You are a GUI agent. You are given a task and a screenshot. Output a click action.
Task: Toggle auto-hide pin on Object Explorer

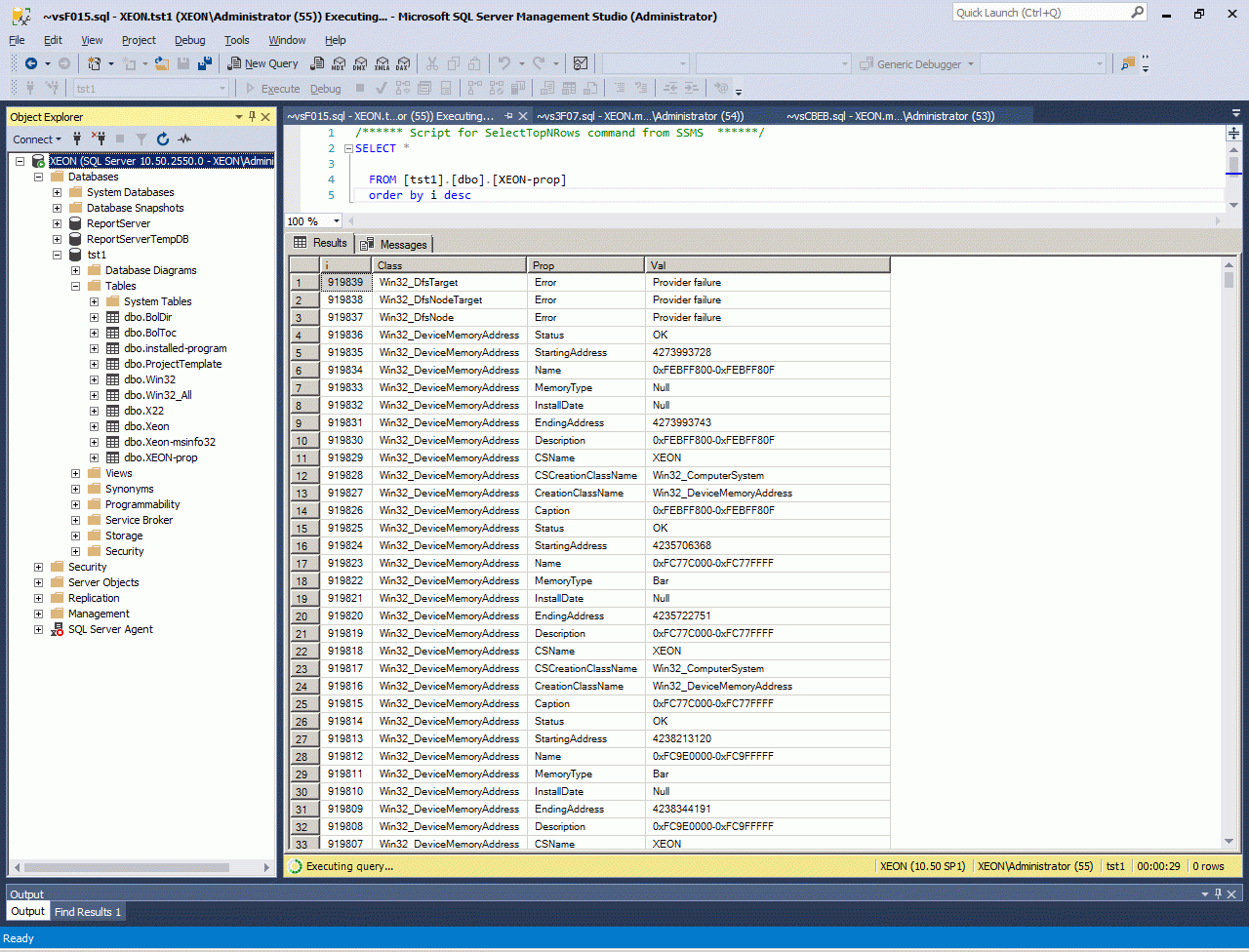point(252,117)
